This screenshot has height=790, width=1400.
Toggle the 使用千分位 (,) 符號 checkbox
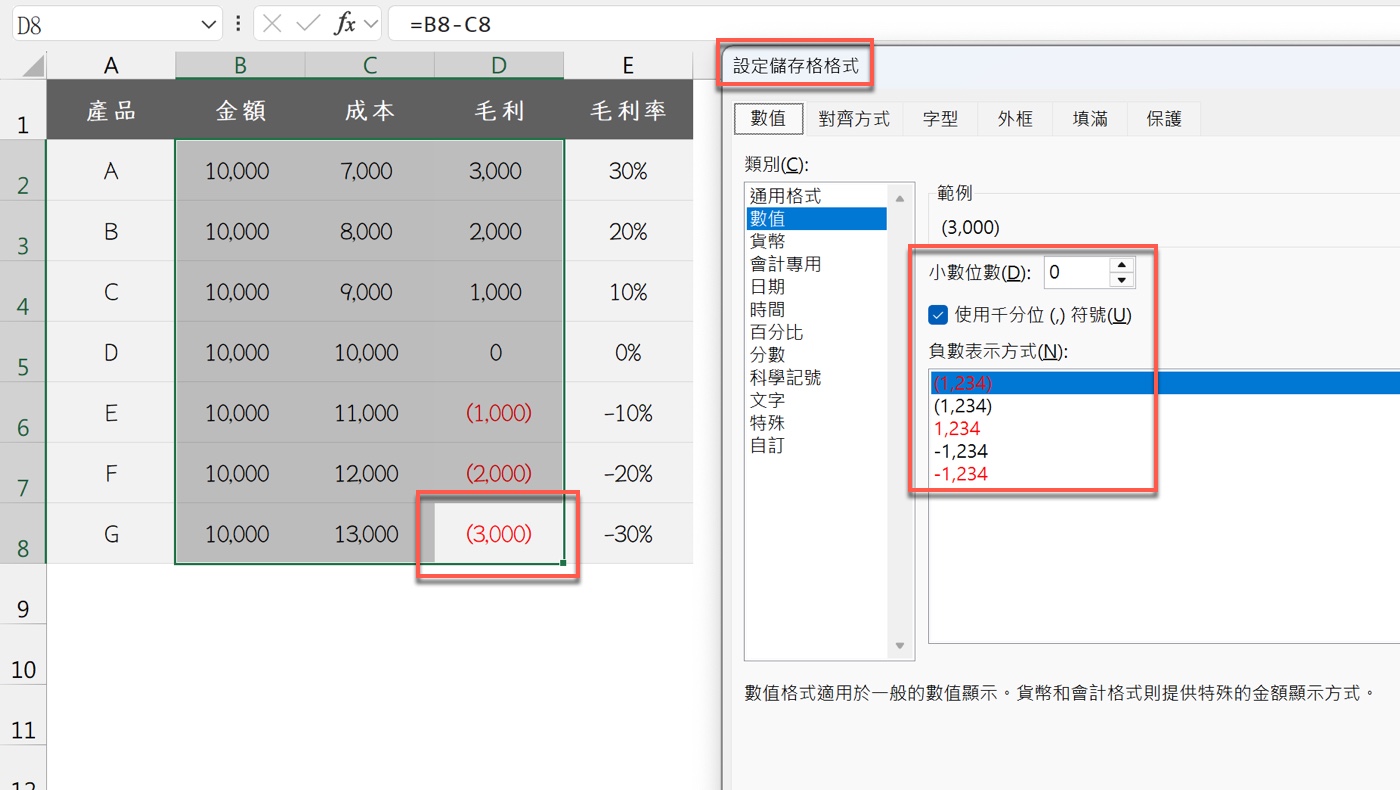coord(938,313)
